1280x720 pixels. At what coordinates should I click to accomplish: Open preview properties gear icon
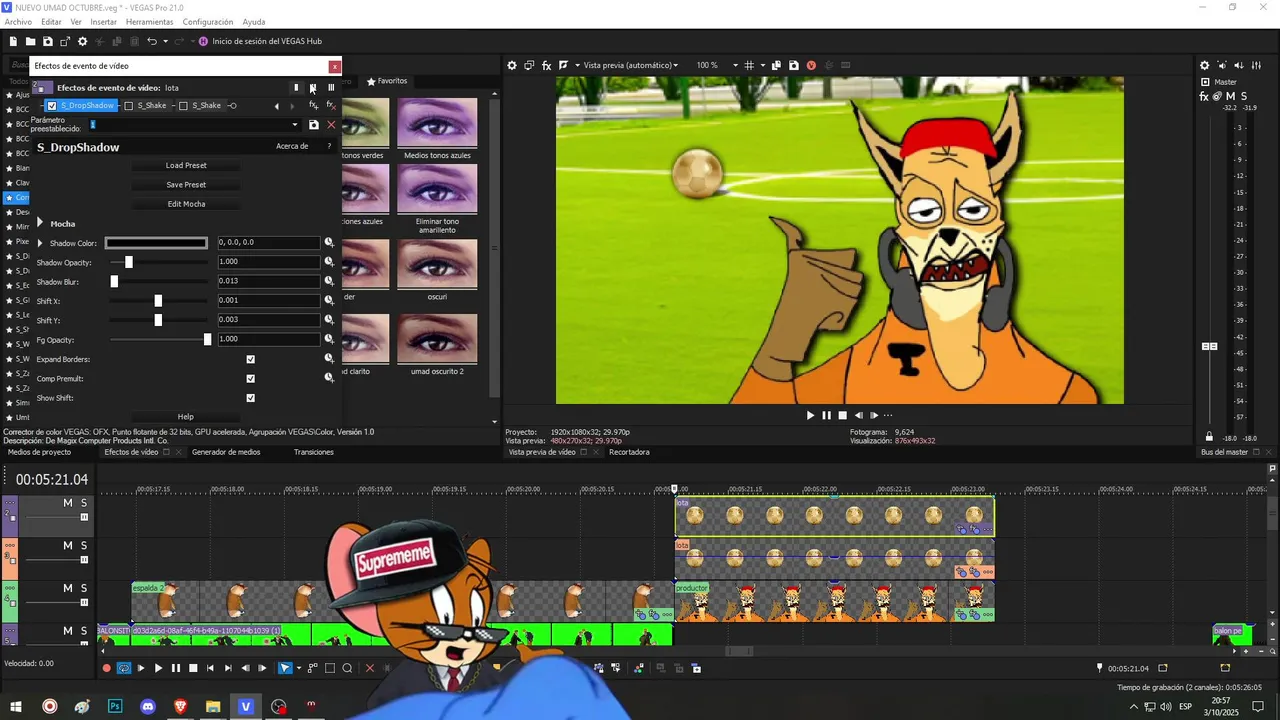click(x=512, y=65)
